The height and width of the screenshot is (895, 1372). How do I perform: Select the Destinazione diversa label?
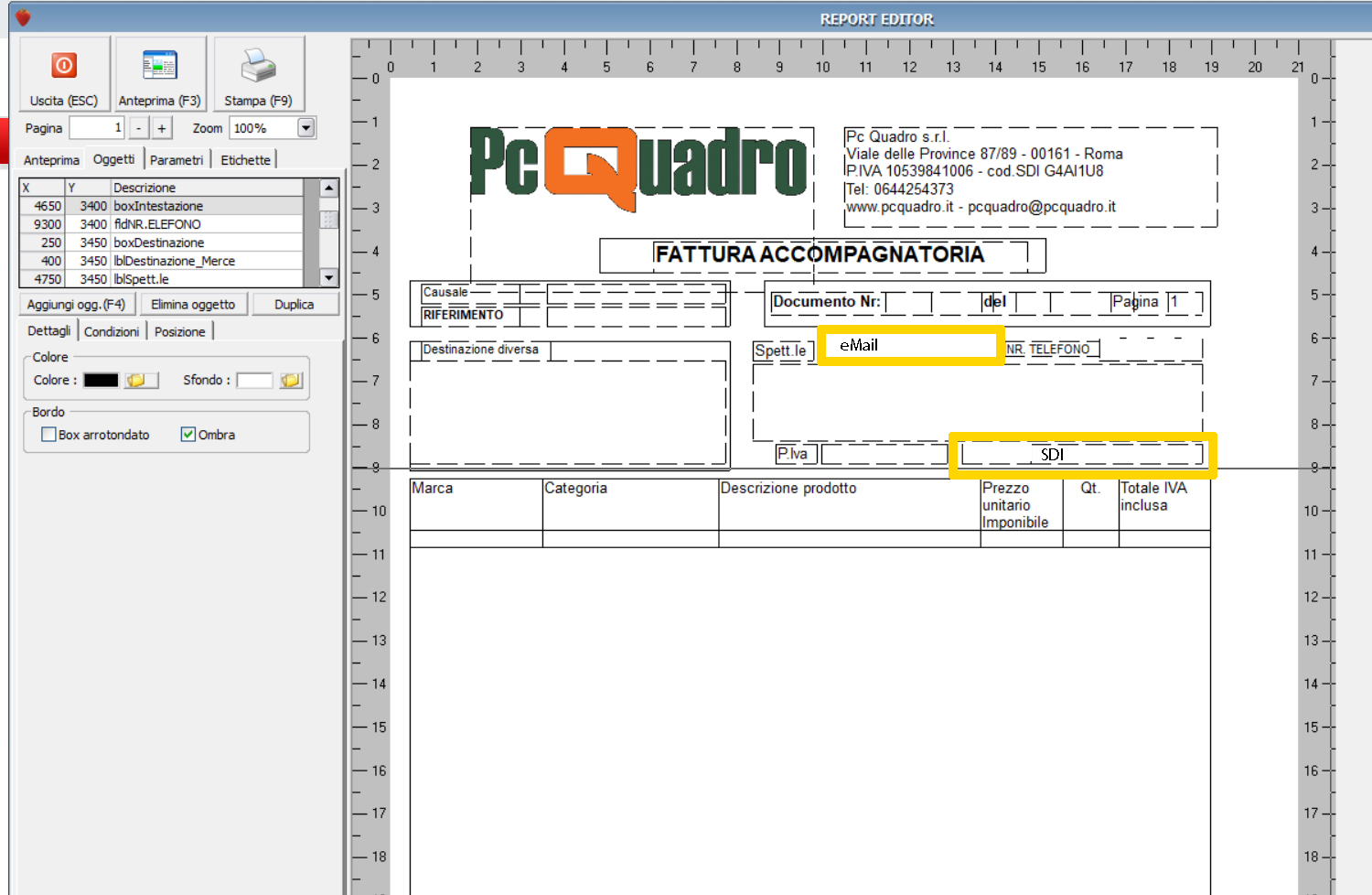pyautogui.click(x=481, y=350)
